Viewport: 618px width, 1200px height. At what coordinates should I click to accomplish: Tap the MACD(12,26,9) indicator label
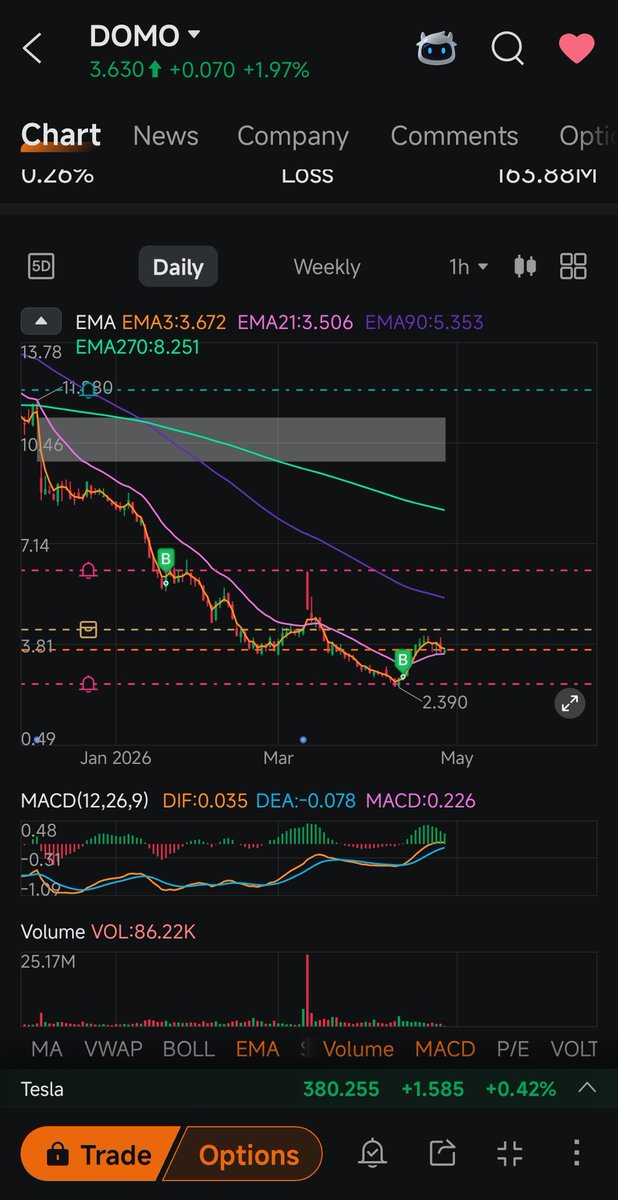tap(85, 800)
